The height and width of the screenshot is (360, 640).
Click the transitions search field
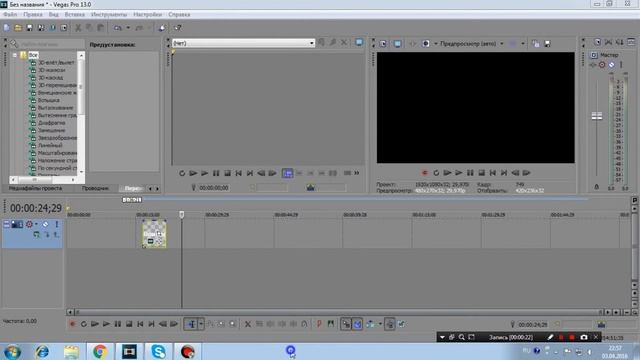point(51,44)
